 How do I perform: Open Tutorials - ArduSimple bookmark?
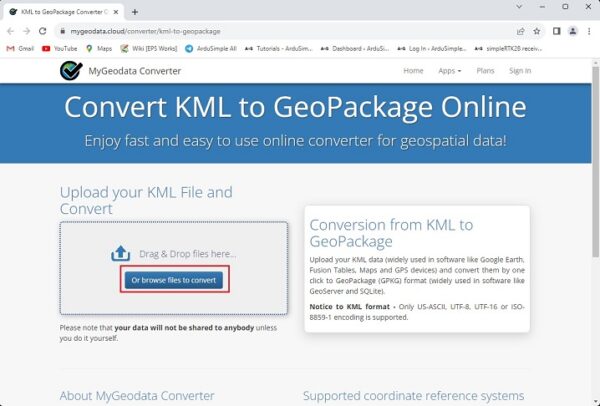[x=279, y=49]
